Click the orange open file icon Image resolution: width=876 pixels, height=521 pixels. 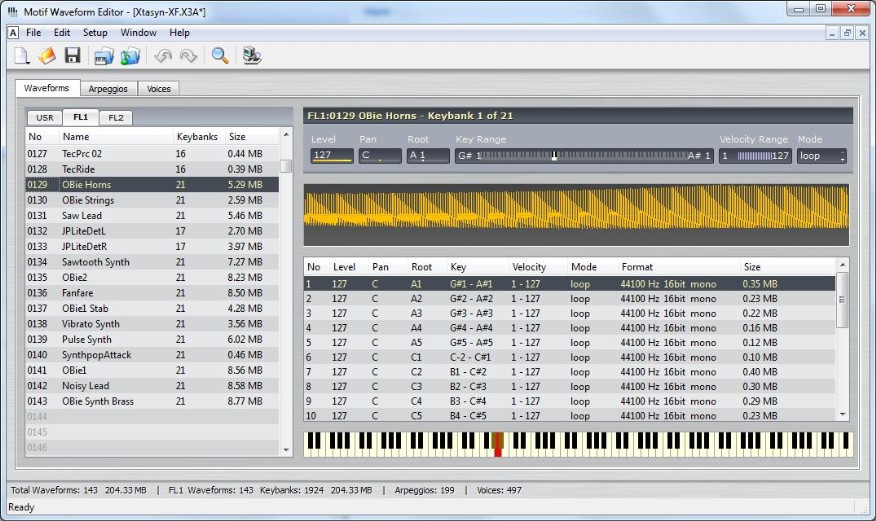click(47, 56)
